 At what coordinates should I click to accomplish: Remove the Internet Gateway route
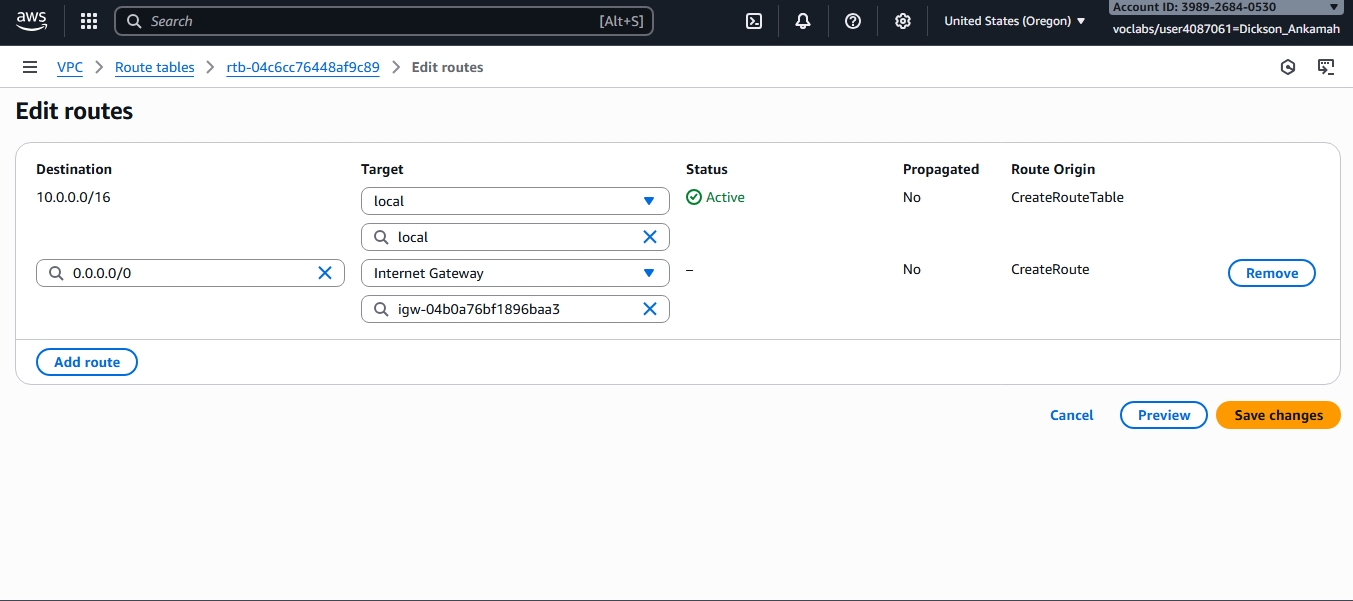point(1271,272)
